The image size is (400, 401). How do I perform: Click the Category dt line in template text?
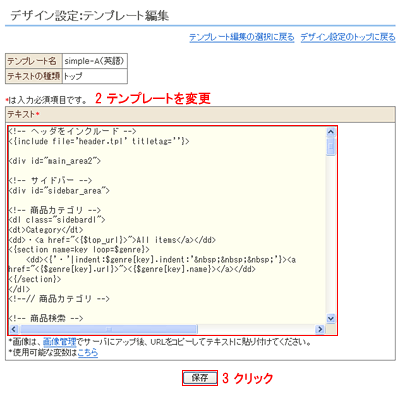point(46,230)
